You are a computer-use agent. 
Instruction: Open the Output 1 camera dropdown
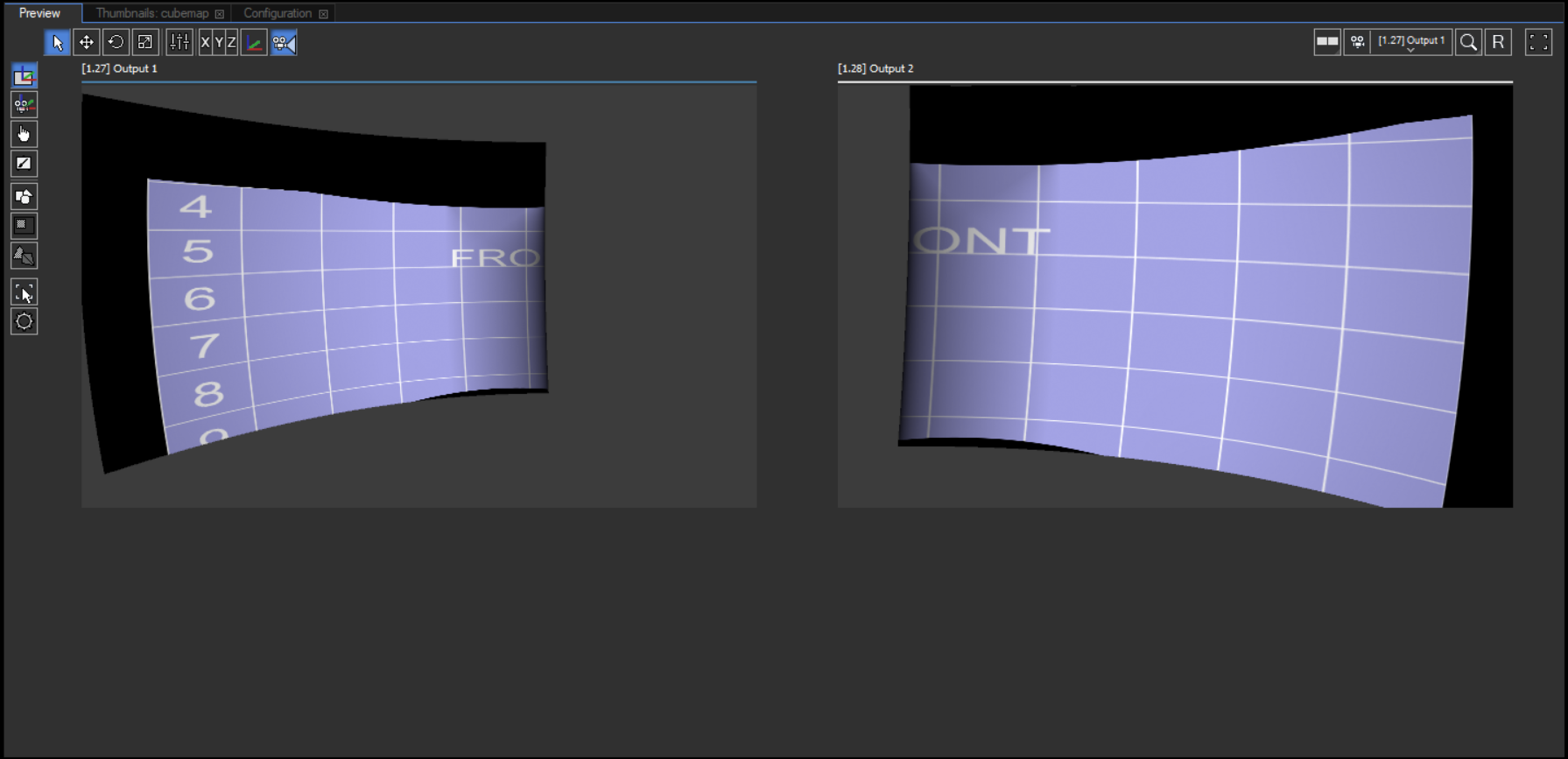1410,42
